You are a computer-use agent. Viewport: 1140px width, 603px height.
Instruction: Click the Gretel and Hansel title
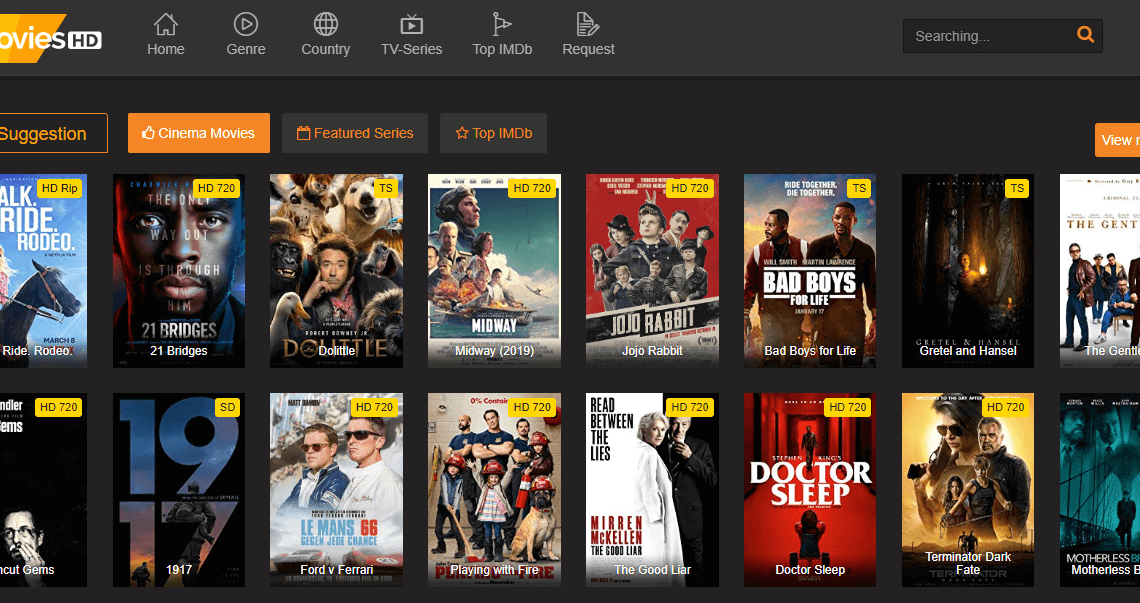(x=968, y=351)
